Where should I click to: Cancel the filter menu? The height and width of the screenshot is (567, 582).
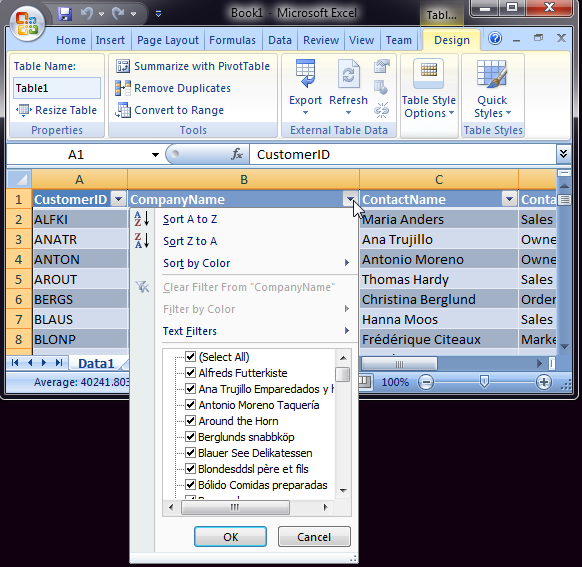[314, 537]
